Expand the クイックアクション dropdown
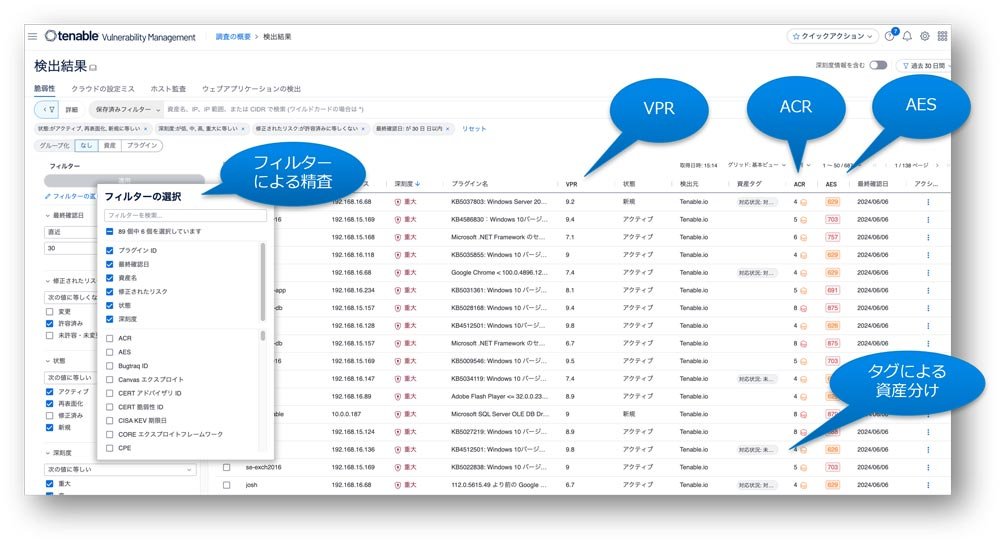This screenshot has height=544, width=1000. pos(832,37)
